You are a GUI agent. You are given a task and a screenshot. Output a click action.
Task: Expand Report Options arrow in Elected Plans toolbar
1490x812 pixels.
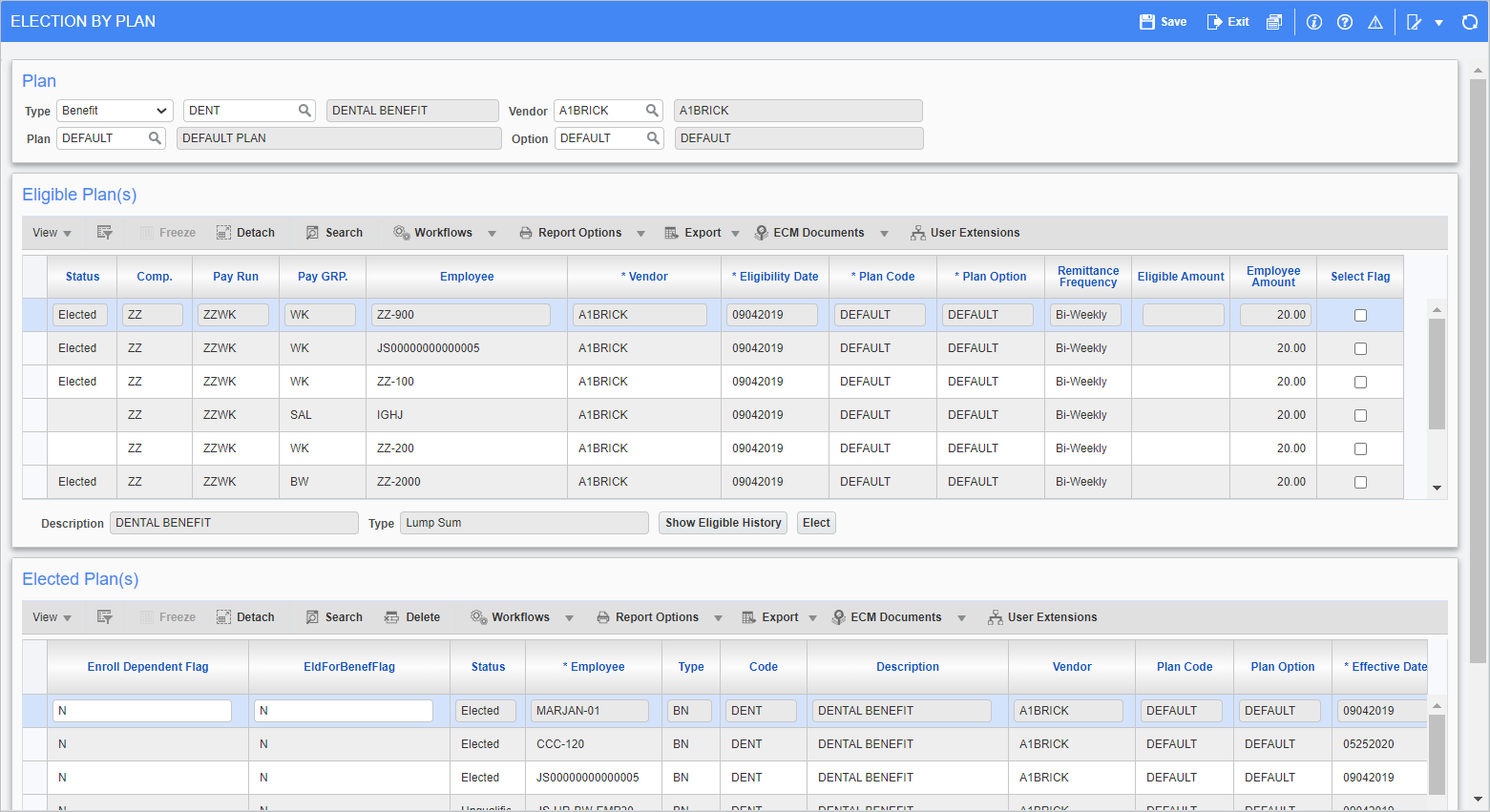719,618
